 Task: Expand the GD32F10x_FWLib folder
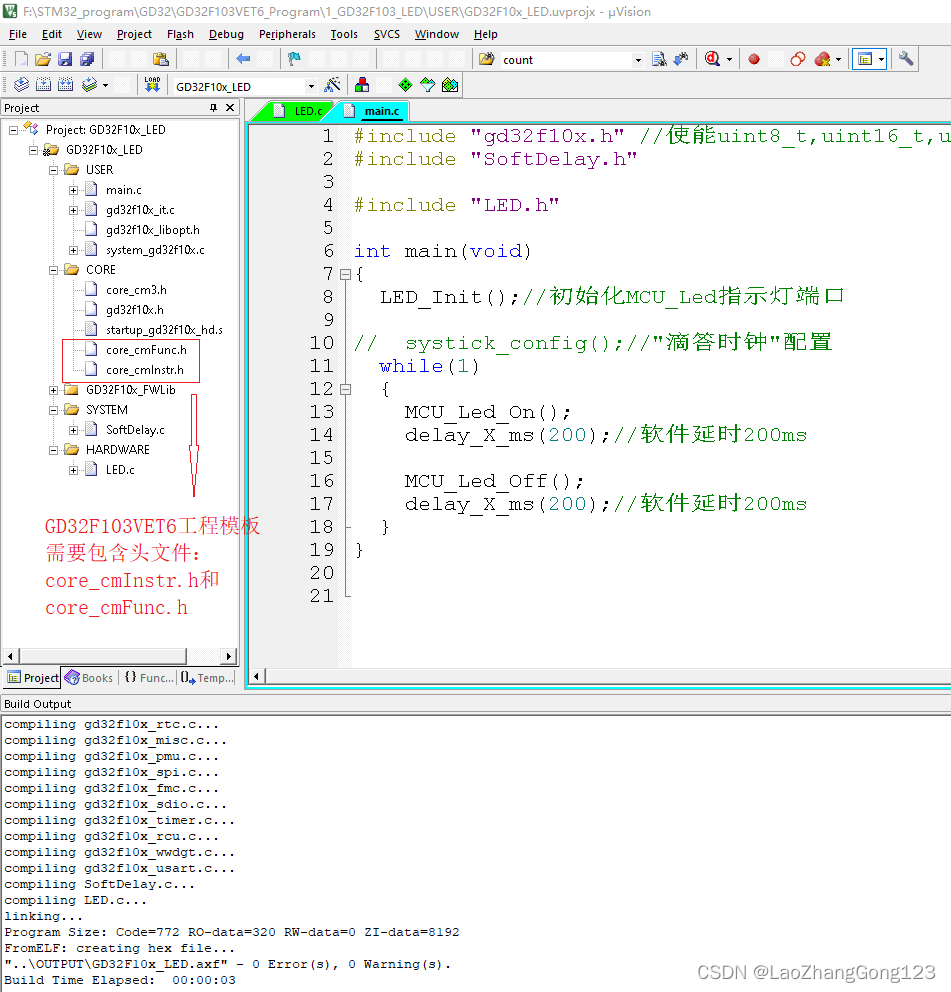(x=54, y=390)
